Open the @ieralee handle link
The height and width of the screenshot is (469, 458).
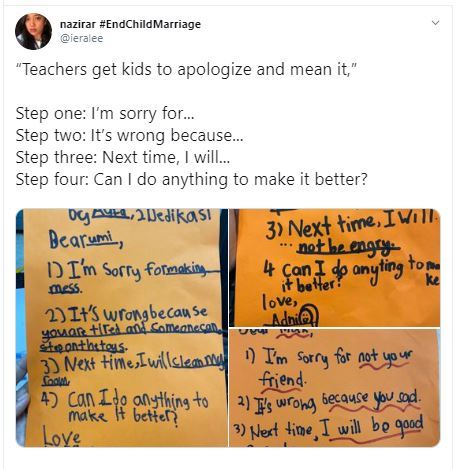(x=81, y=38)
